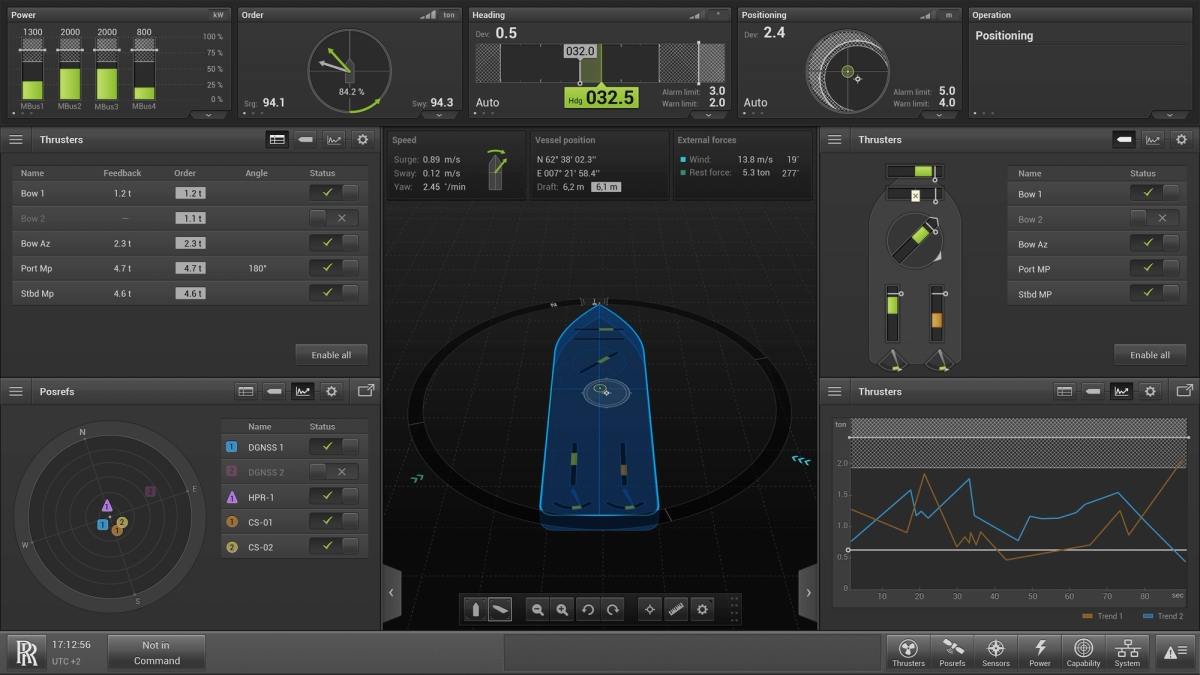Open top-right Thrusters panel hamburger menu
The height and width of the screenshot is (675, 1200).
835,140
